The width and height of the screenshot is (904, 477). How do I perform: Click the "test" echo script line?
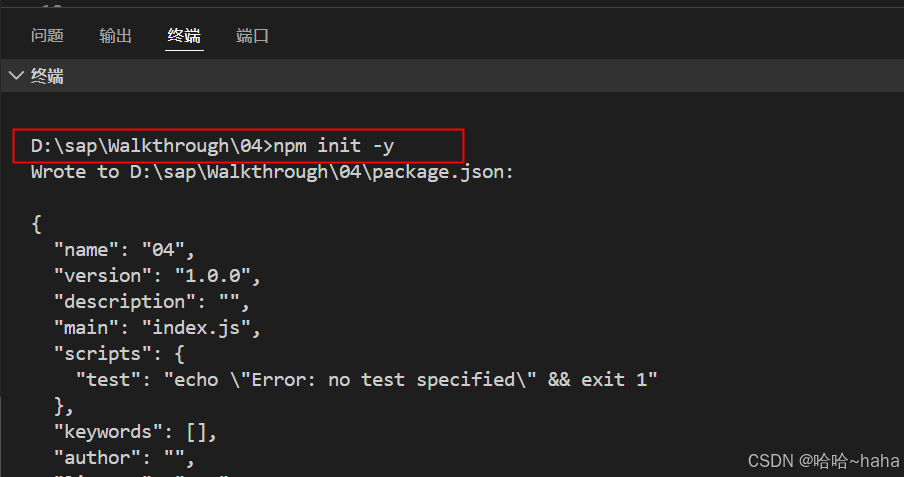coord(366,380)
